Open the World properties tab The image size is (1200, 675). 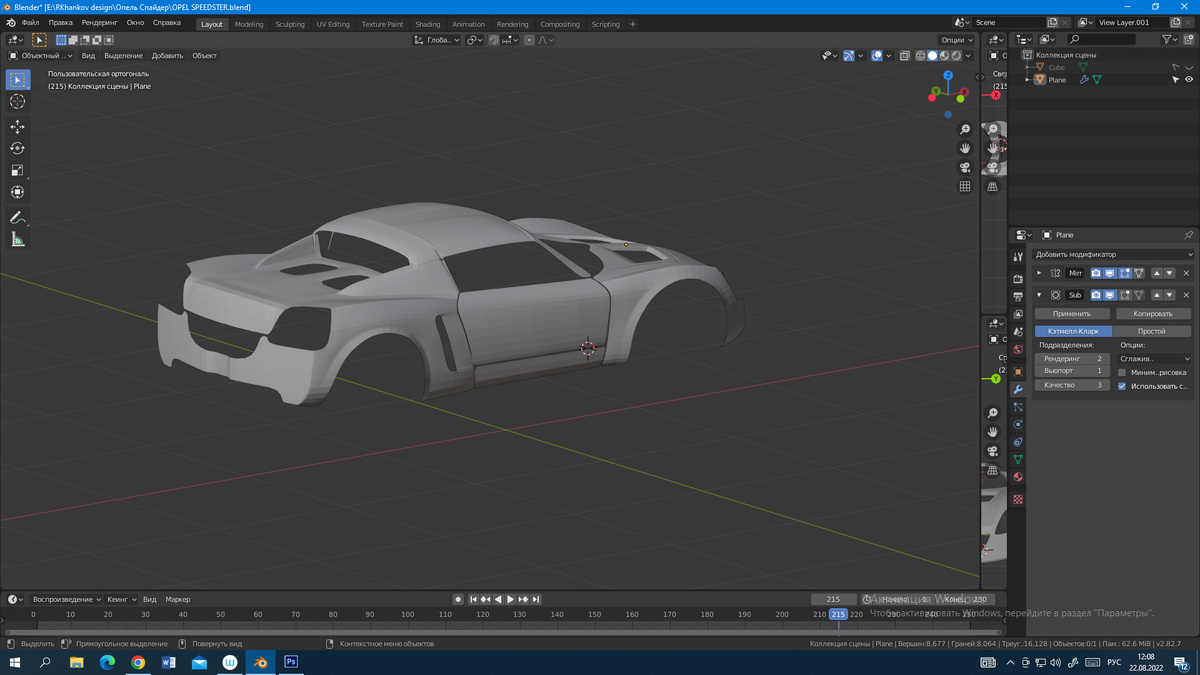(1018, 350)
